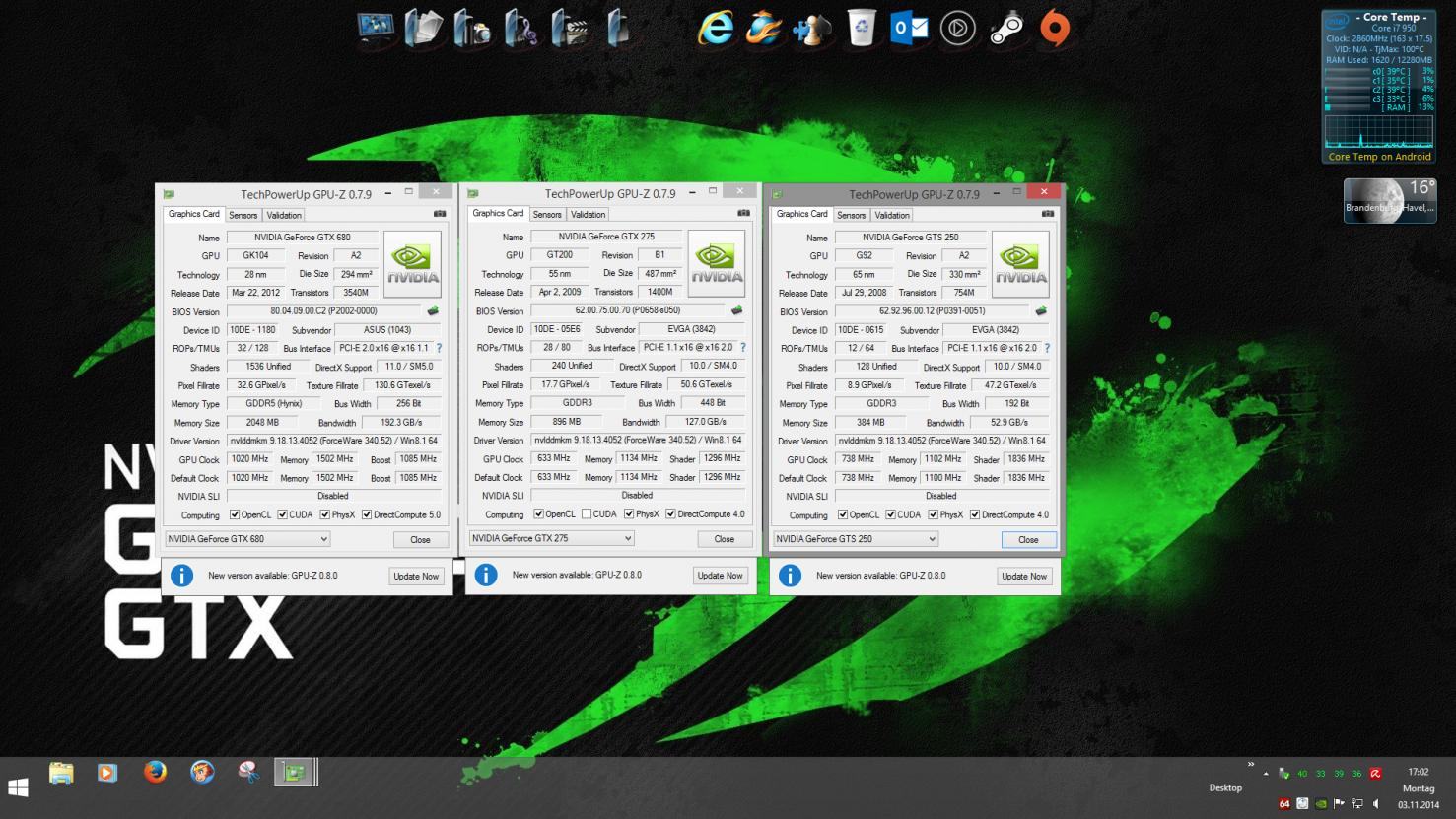Show hidden tray icons with the up arrow
The width and height of the screenshot is (1456, 819).
click(x=1266, y=774)
